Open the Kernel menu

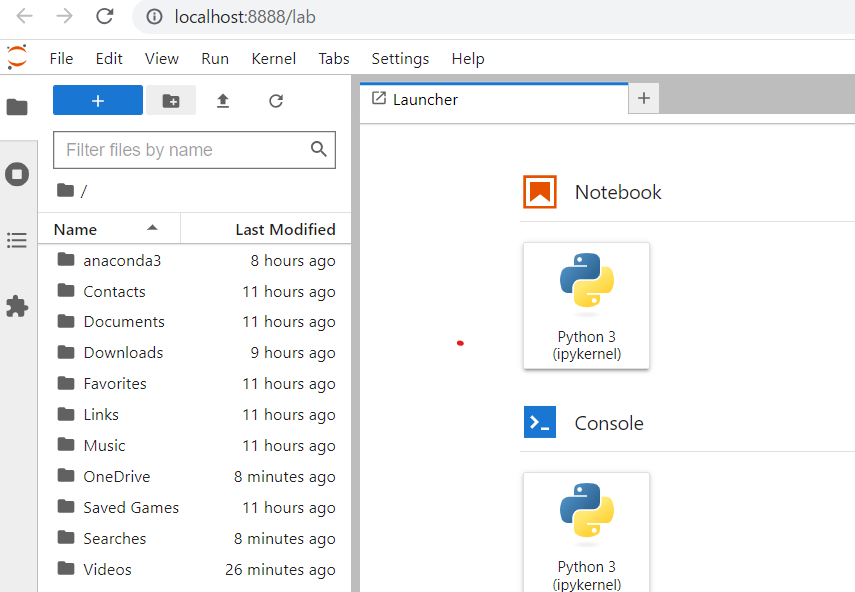coord(274,58)
